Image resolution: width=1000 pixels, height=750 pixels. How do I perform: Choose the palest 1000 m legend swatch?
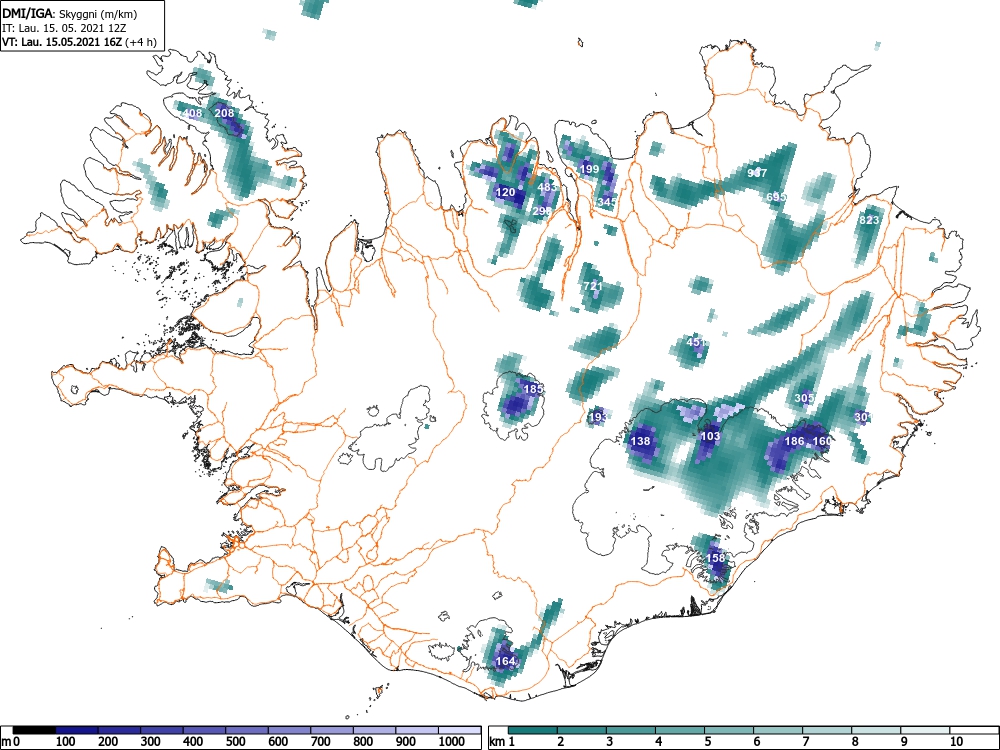(x=460, y=730)
